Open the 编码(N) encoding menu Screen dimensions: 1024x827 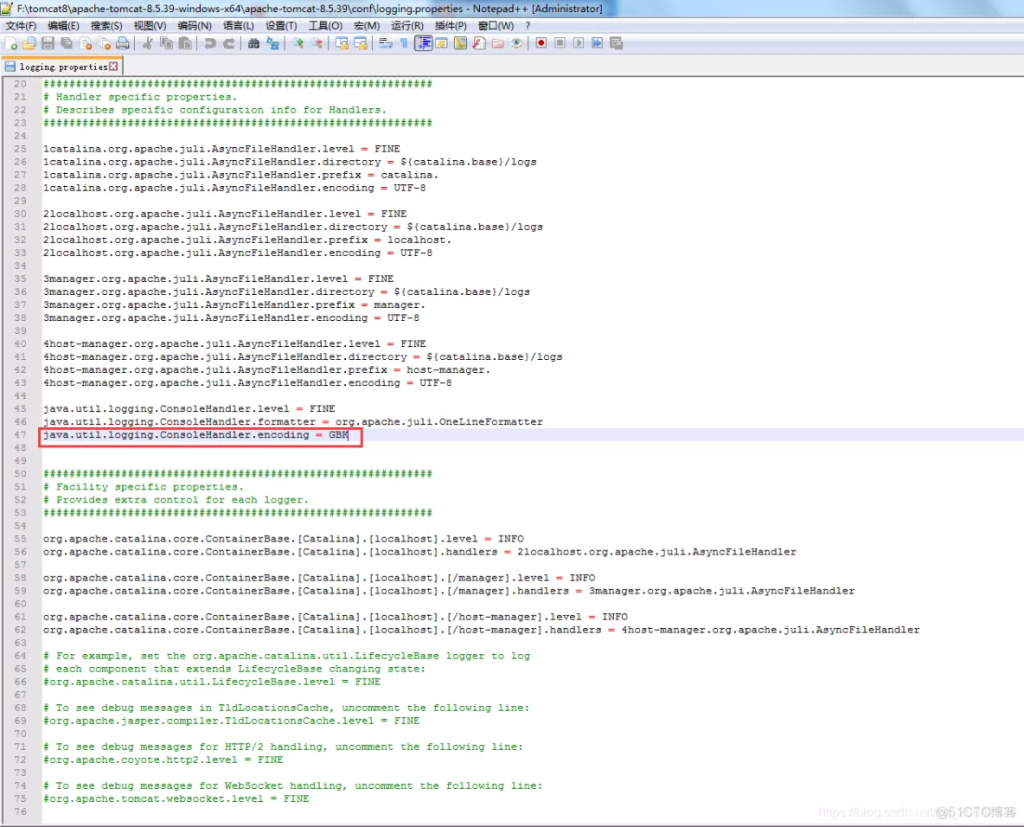tap(194, 25)
